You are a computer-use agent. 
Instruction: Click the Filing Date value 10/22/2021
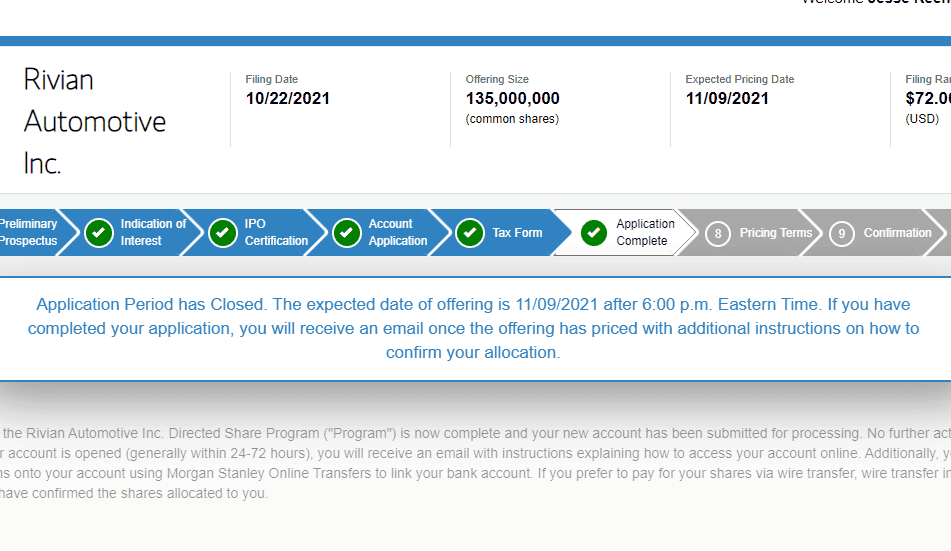point(287,98)
